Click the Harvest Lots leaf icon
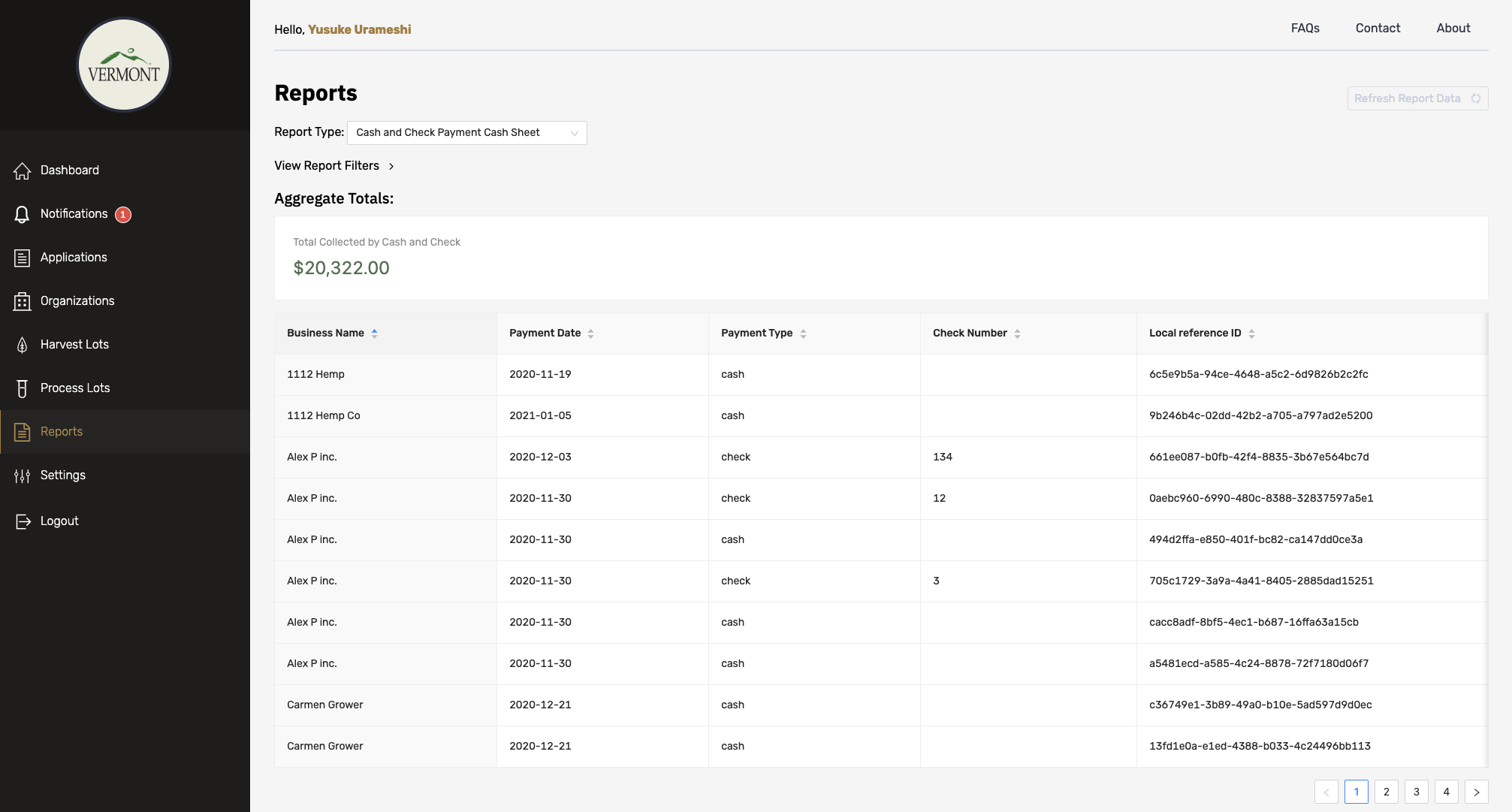The image size is (1512, 812). (x=22, y=345)
